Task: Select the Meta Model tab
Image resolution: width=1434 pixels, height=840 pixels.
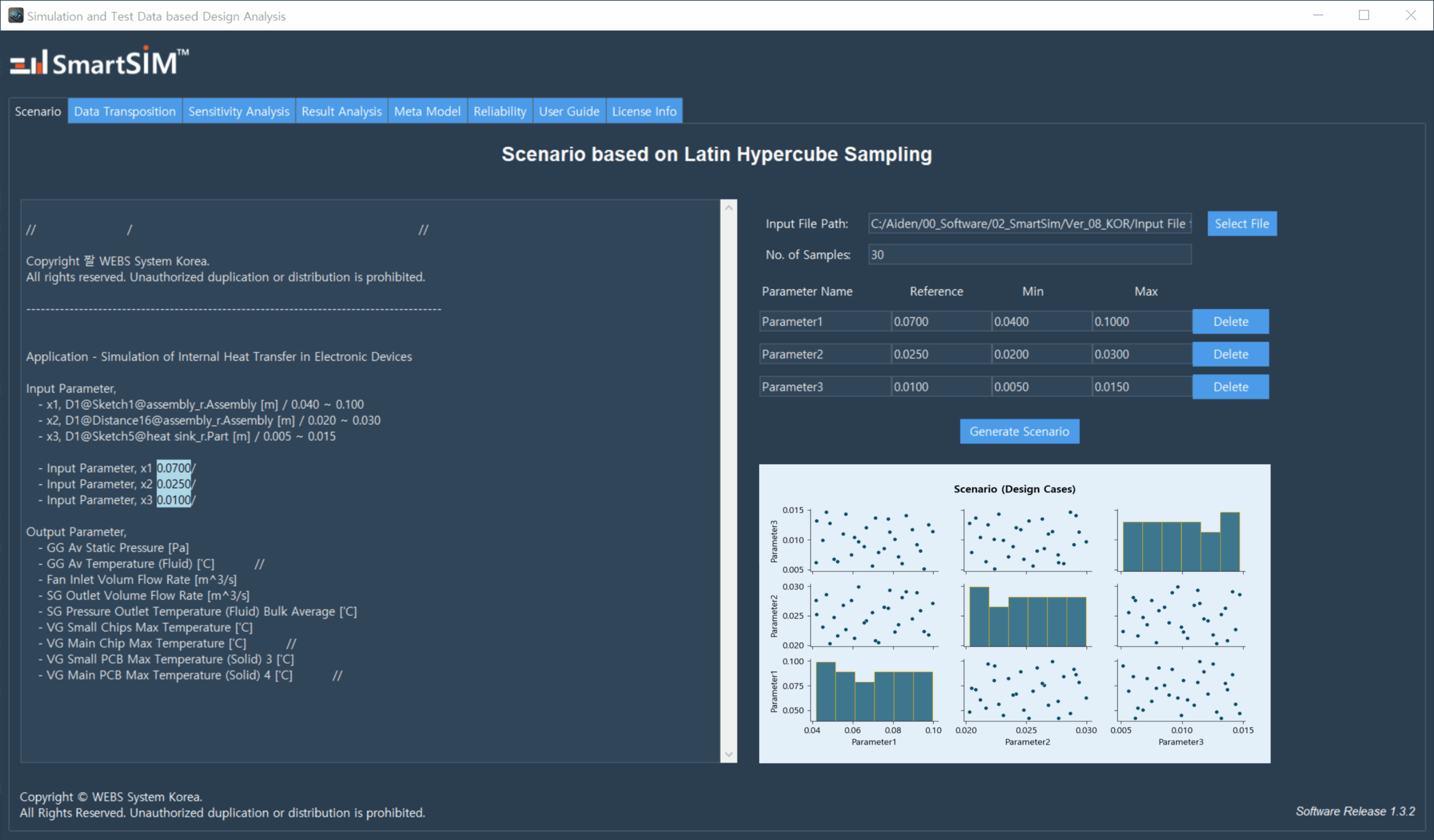Action: click(427, 111)
